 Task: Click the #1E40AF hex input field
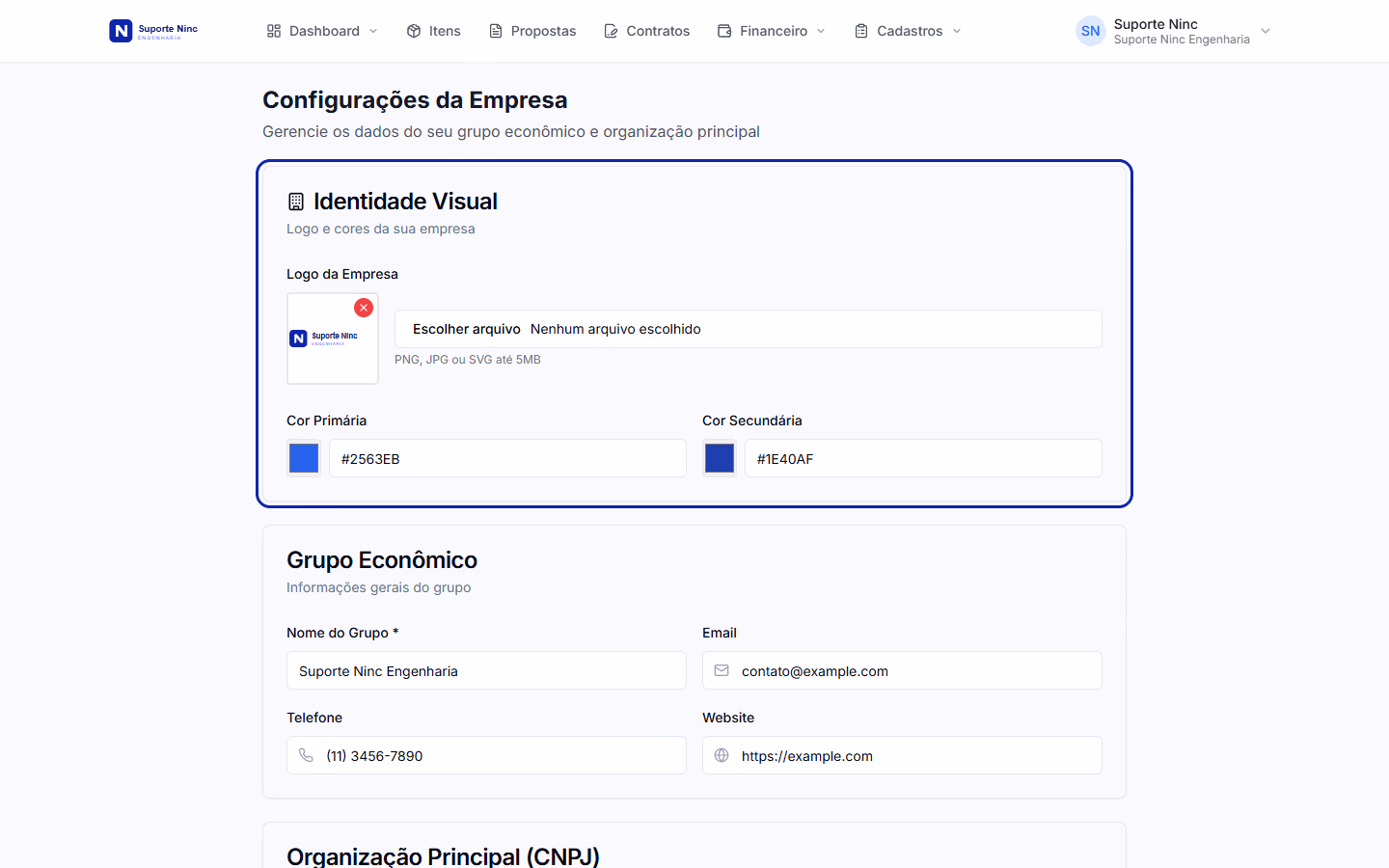tap(923, 458)
